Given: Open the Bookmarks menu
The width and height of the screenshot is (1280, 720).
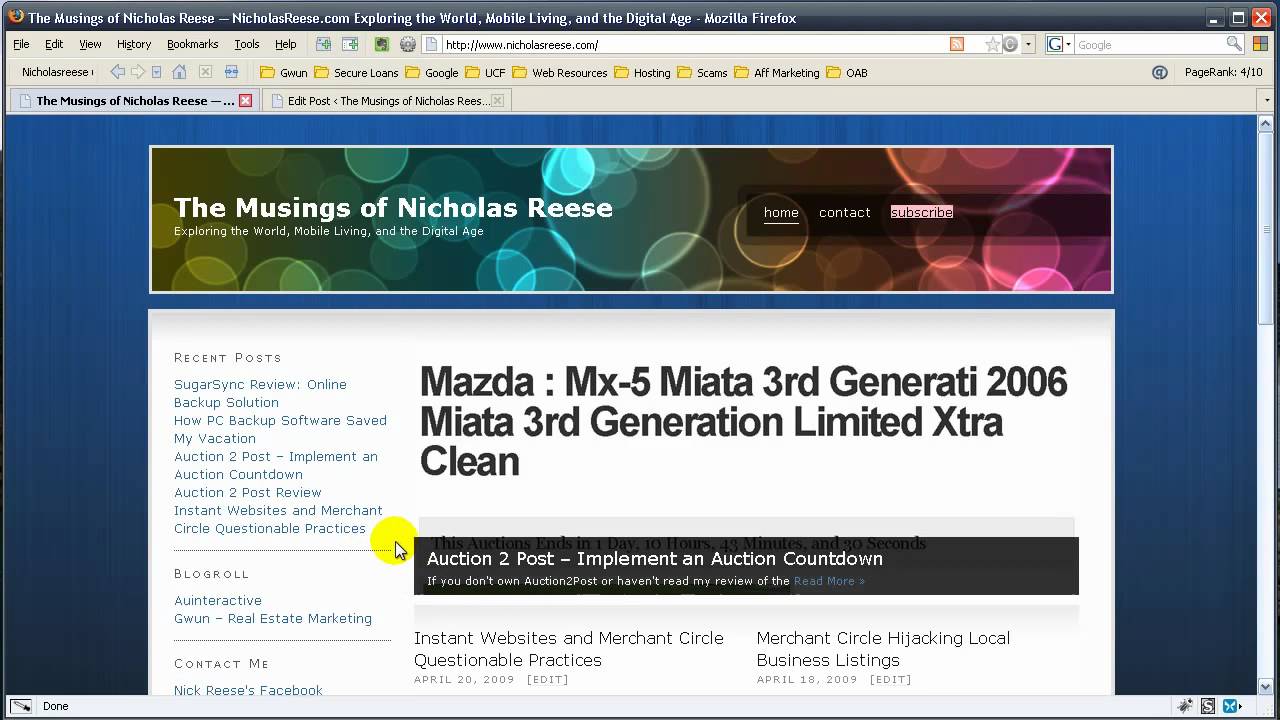Looking at the screenshot, I should click(192, 44).
